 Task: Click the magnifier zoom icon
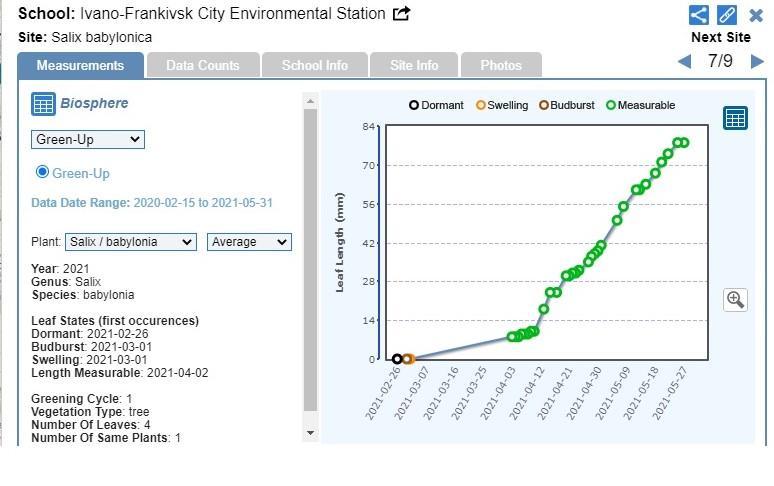pyautogui.click(x=736, y=299)
